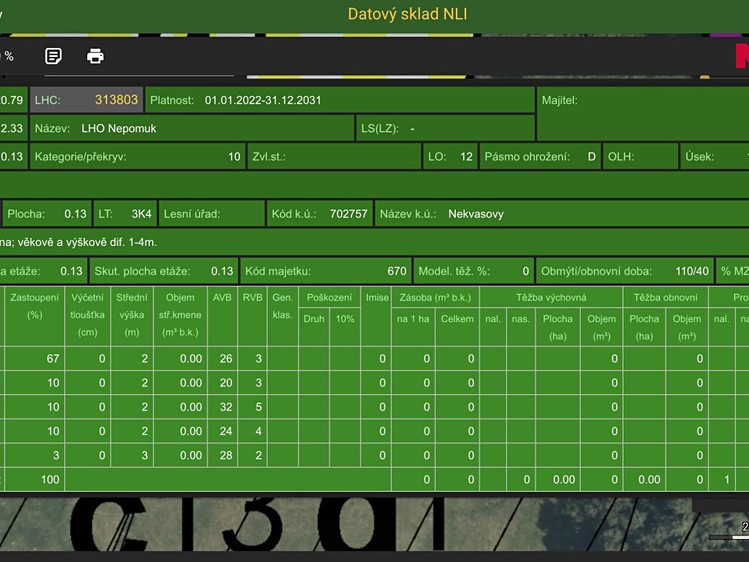Select the title Datový sklad NLI

pos(407,14)
